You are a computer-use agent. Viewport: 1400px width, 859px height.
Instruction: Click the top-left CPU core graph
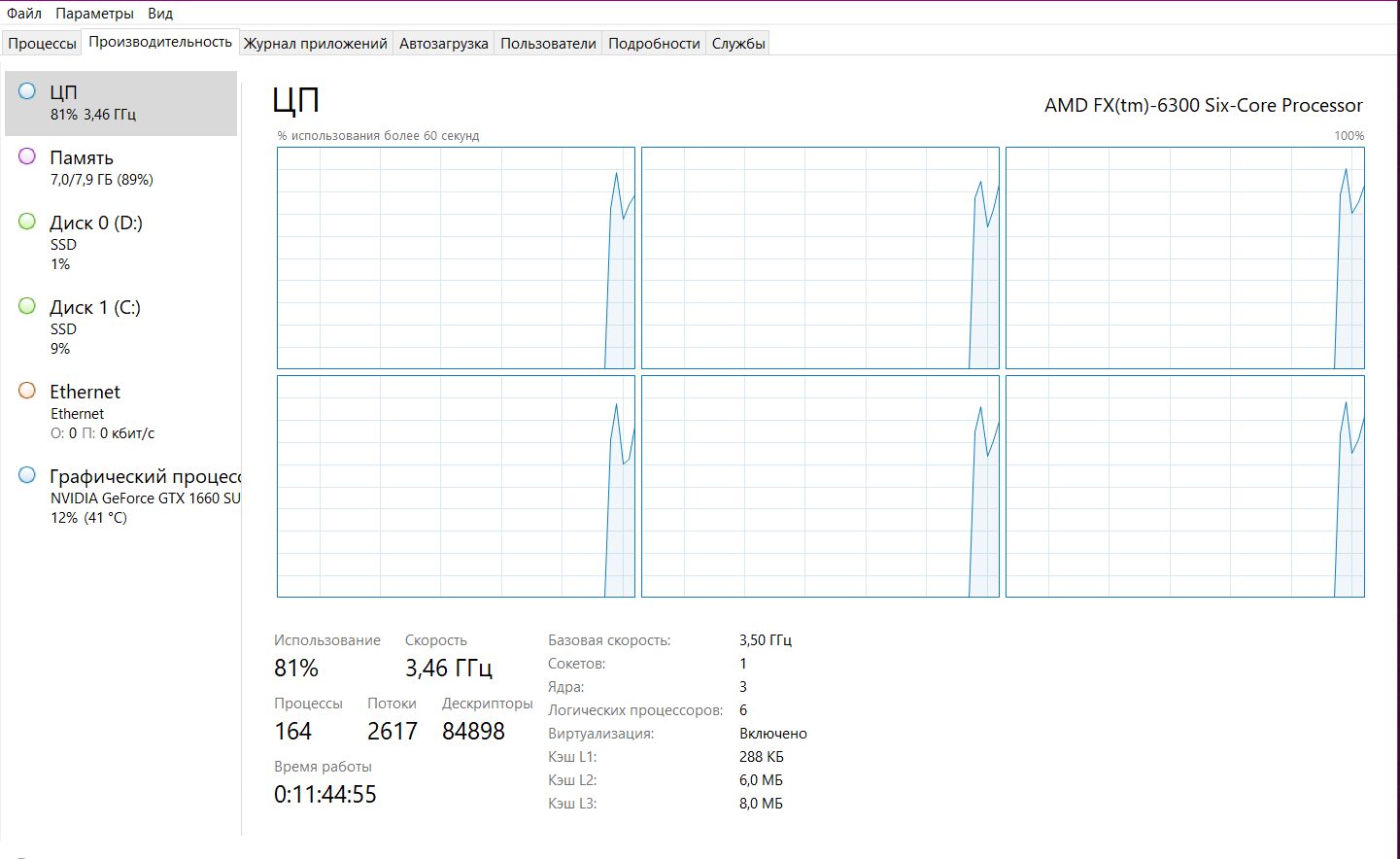tap(456, 258)
